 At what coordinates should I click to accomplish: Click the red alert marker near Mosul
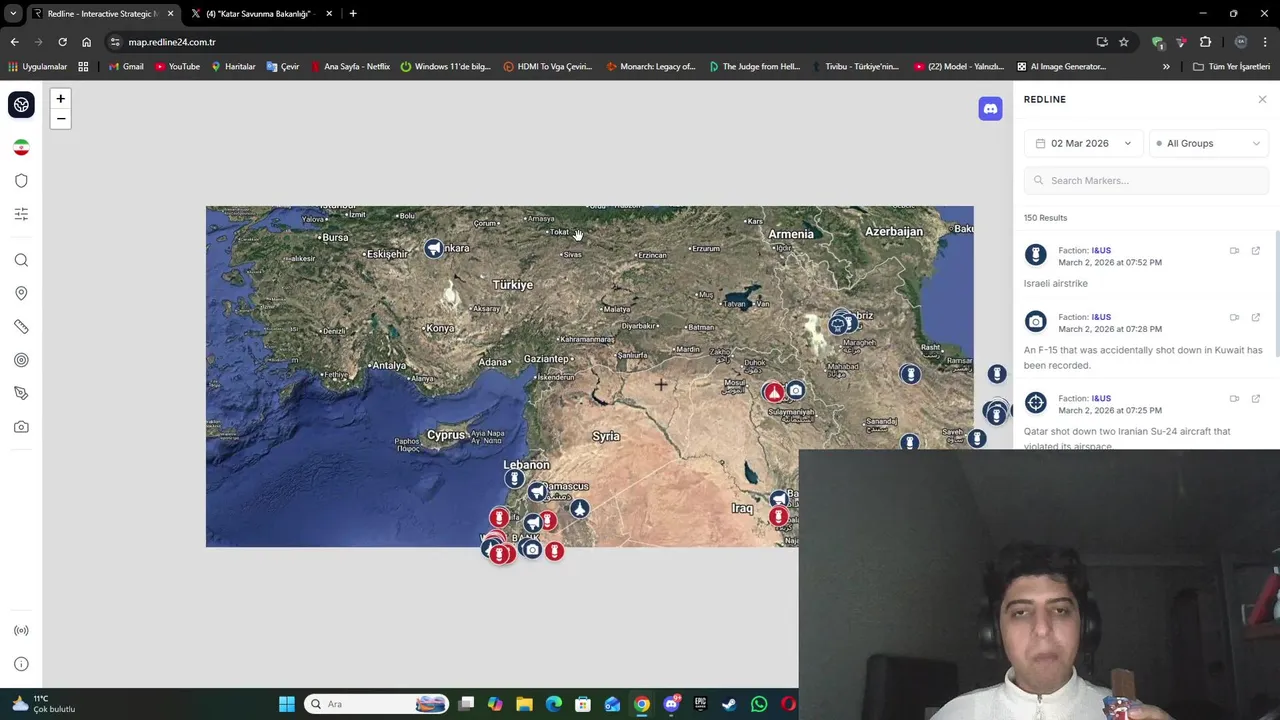[x=773, y=393]
